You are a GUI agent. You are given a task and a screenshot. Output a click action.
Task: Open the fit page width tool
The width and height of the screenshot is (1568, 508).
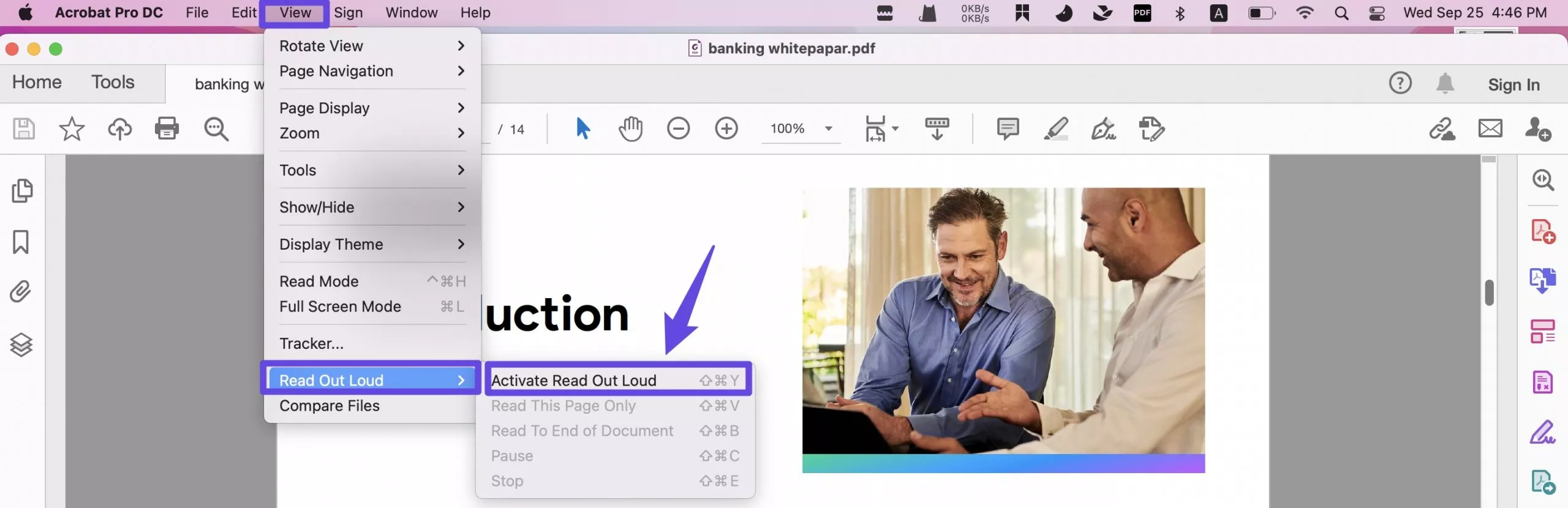pyautogui.click(x=875, y=129)
